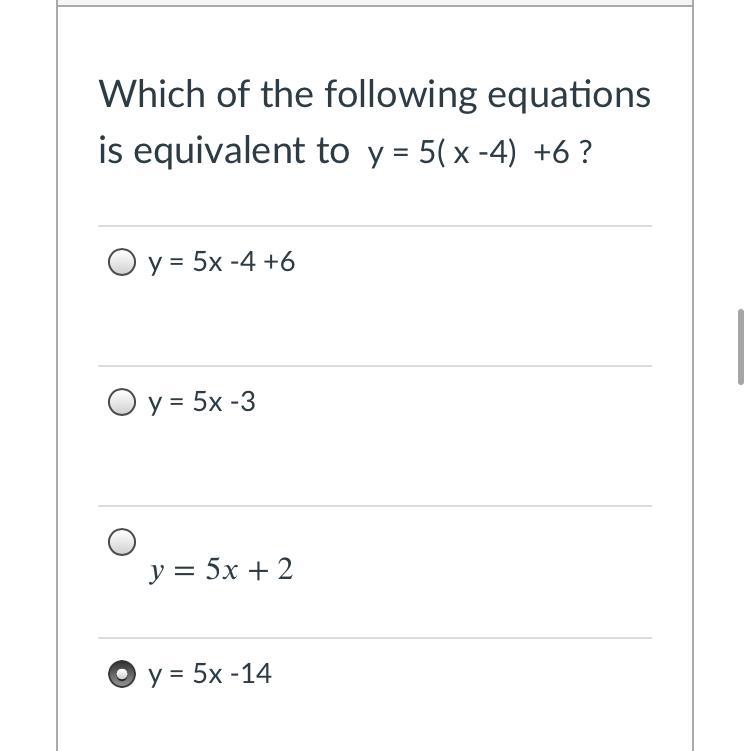
Task: Click the '-14' term in the last answer
Action: tap(252, 675)
